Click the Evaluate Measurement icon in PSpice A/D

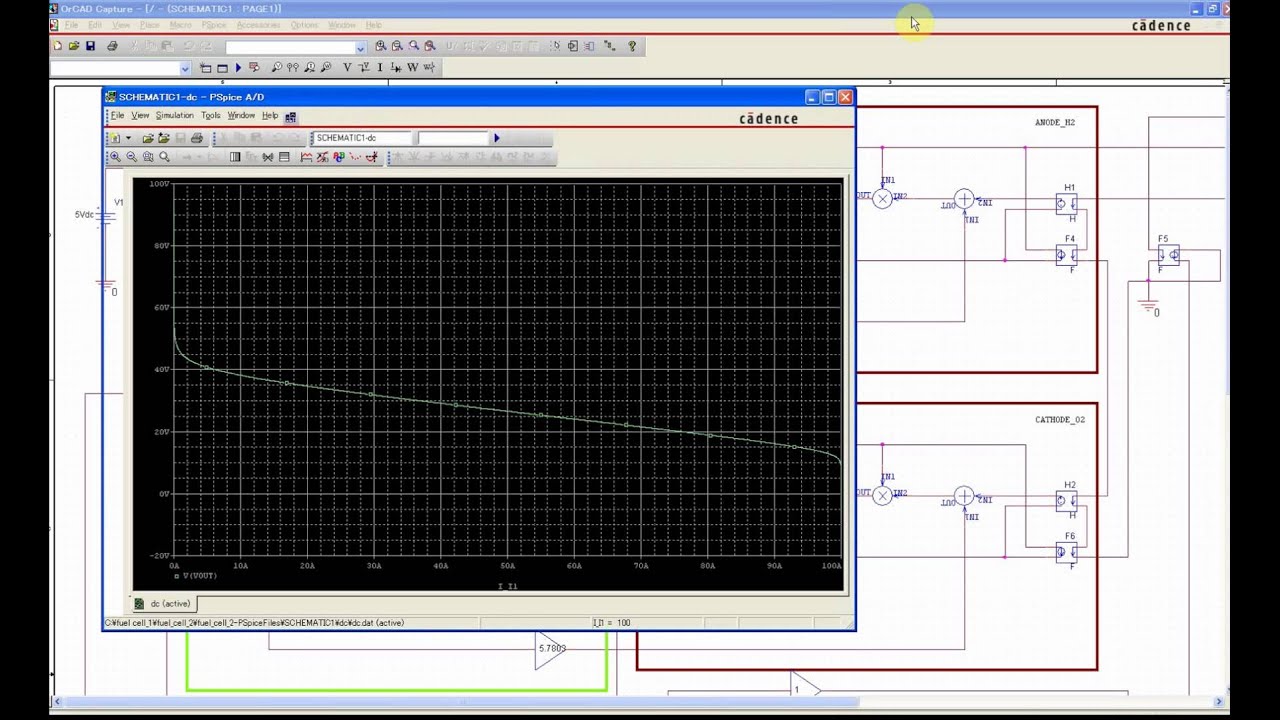[322, 157]
